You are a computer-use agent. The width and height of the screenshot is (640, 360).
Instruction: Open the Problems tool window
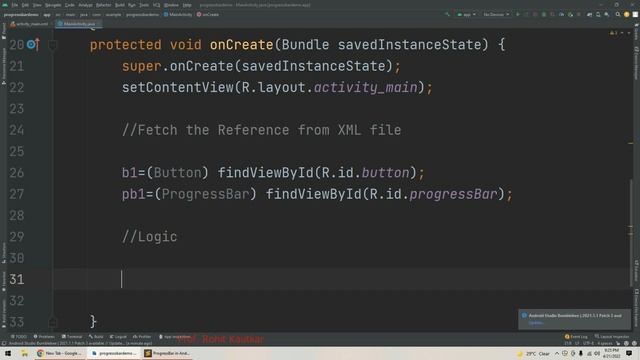(x=44, y=337)
